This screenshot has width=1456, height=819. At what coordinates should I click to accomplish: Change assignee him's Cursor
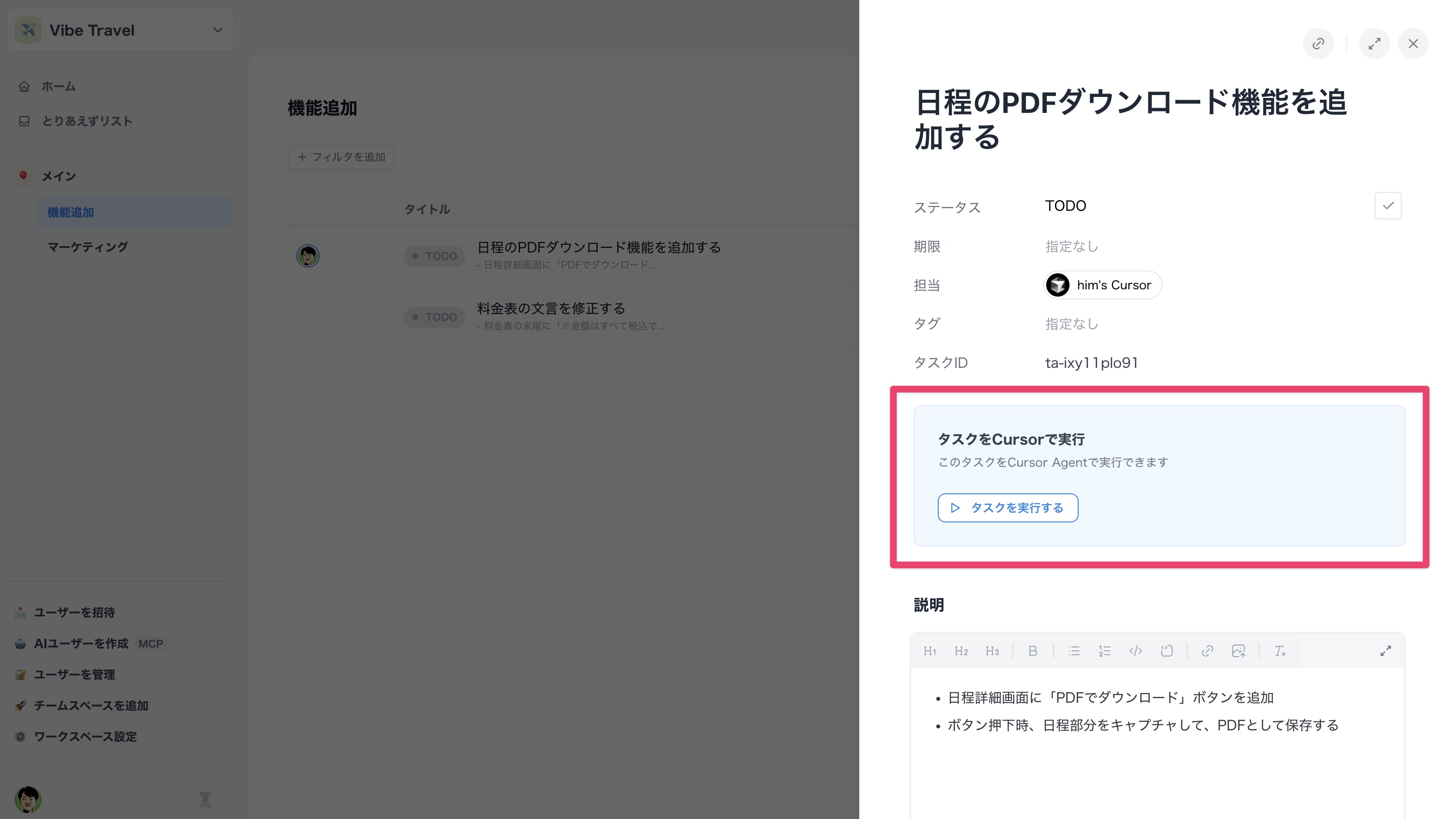click(1102, 285)
